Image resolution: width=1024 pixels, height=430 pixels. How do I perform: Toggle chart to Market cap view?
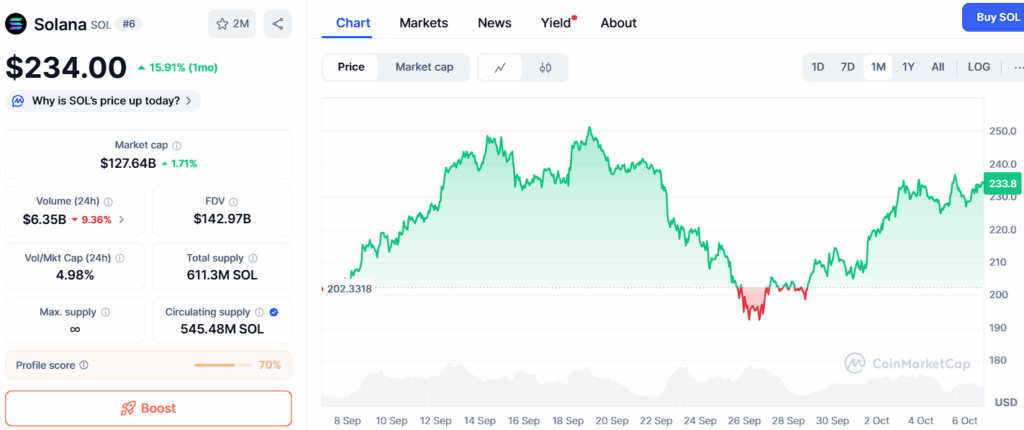pos(424,67)
